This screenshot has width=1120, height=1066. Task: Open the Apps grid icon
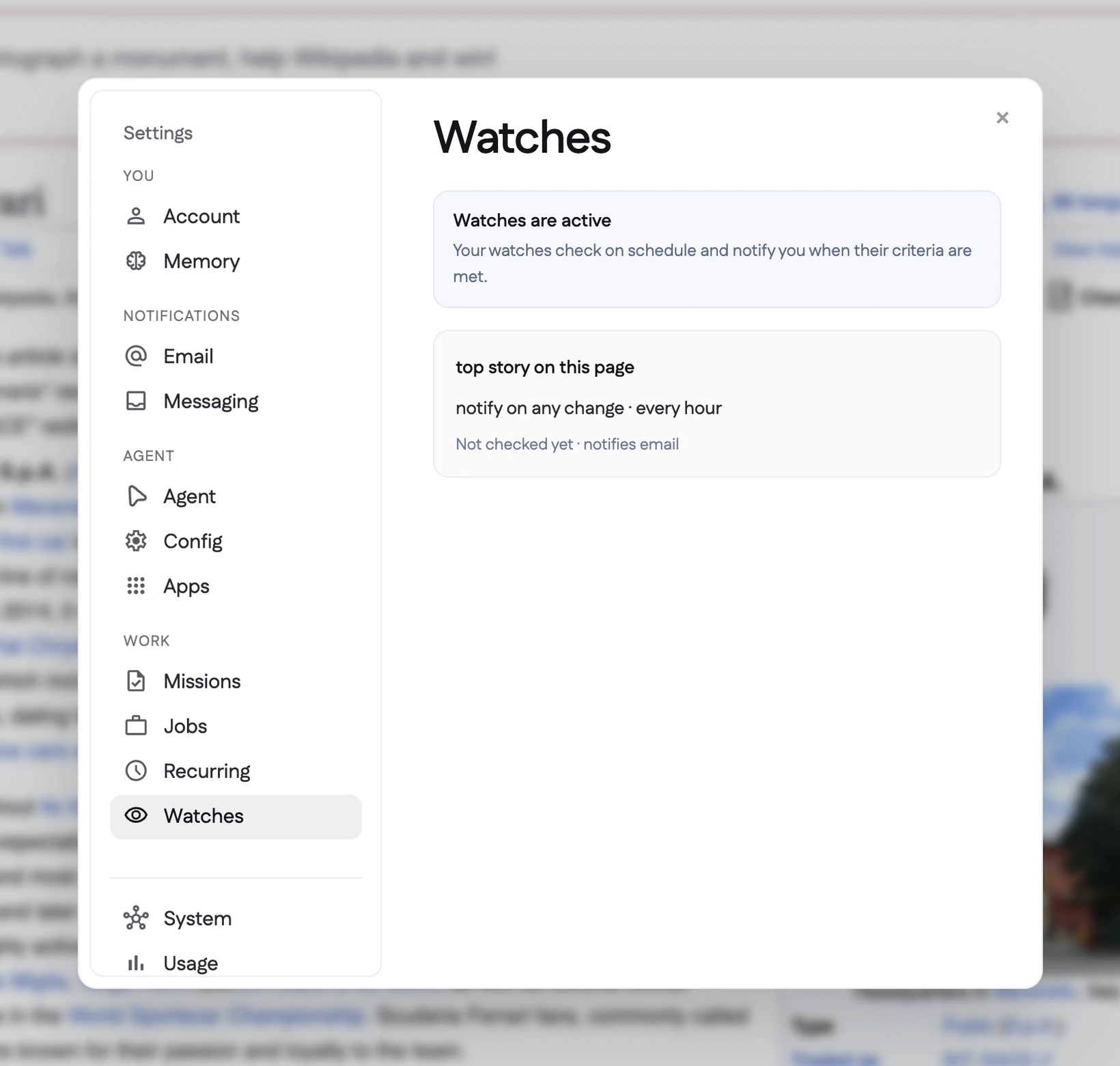[136, 586]
